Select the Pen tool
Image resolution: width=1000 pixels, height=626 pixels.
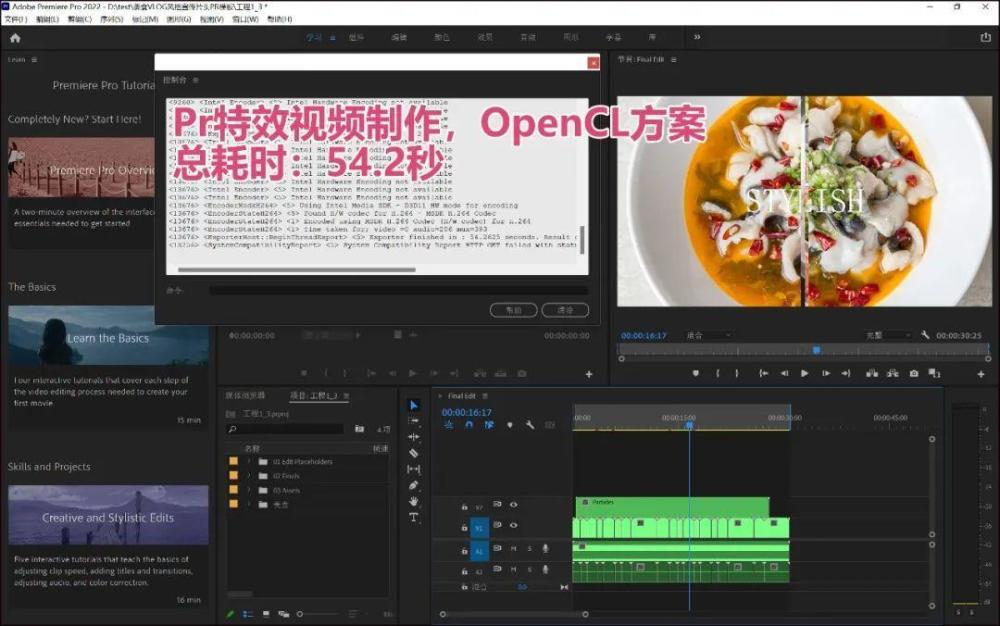pyautogui.click(x=414, y=485)
